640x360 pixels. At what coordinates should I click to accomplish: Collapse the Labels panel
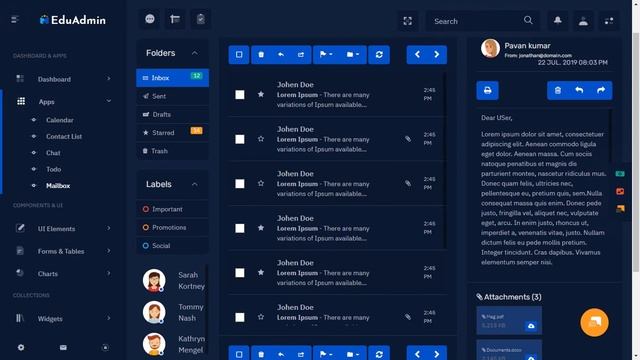pyautogui.click(x=195, y=184)
